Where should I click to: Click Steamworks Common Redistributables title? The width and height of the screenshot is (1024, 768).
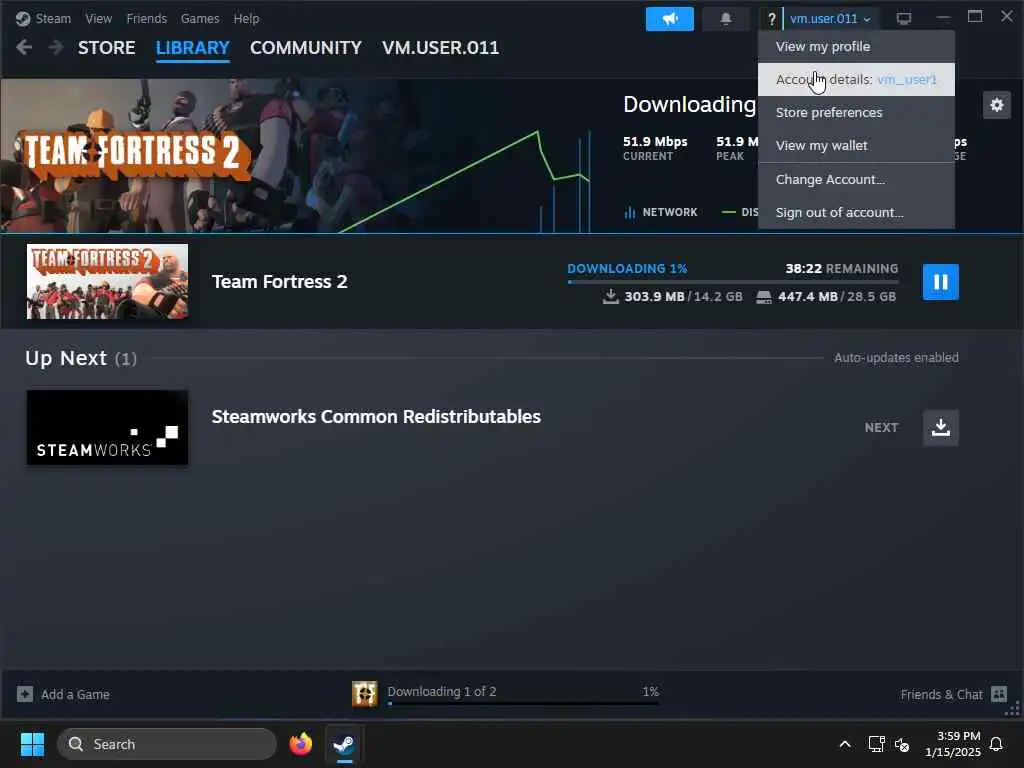376,417
